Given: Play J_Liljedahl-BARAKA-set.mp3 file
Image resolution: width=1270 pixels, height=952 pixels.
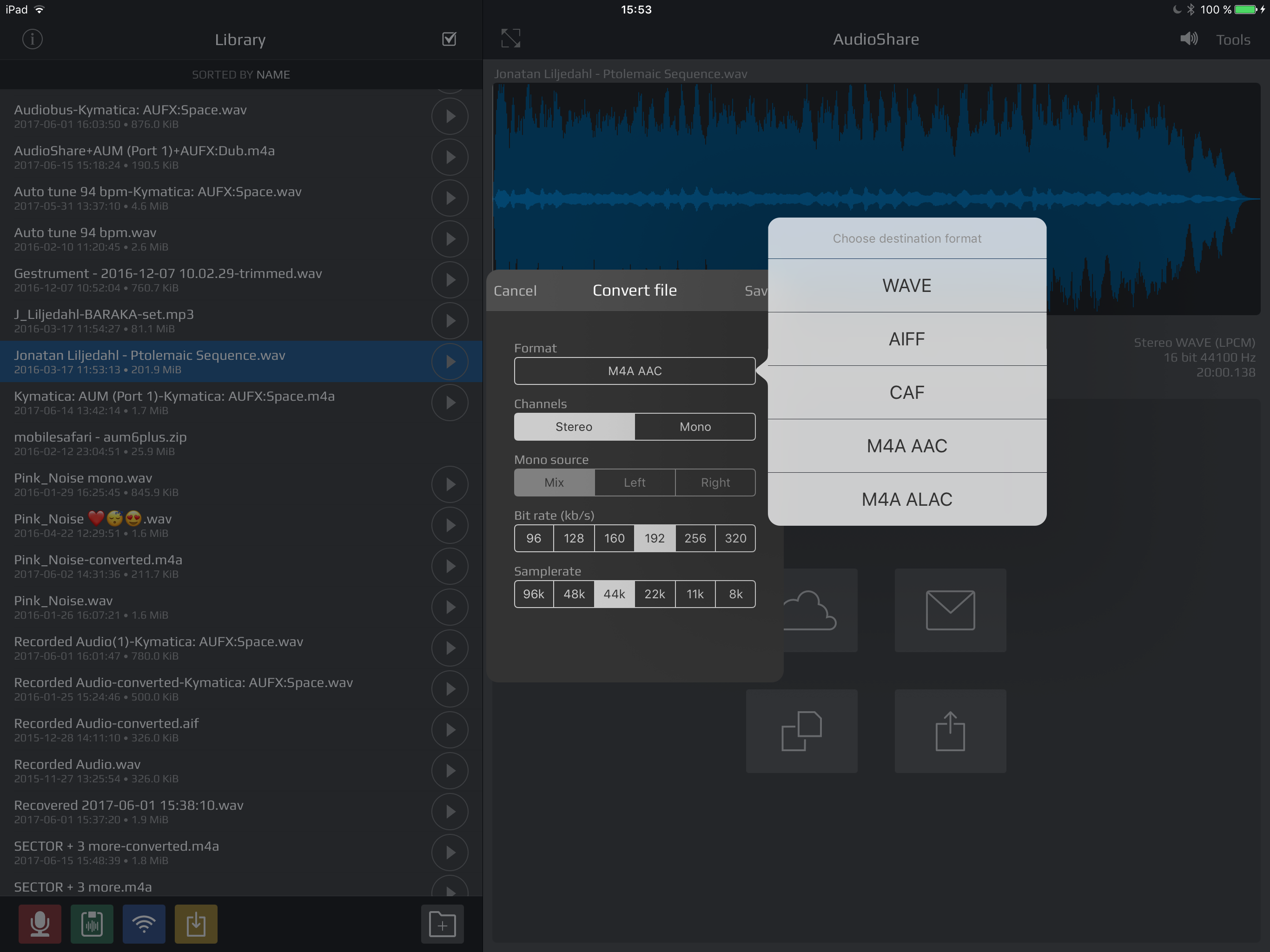Looking at the screenshot, I should 450,320.
